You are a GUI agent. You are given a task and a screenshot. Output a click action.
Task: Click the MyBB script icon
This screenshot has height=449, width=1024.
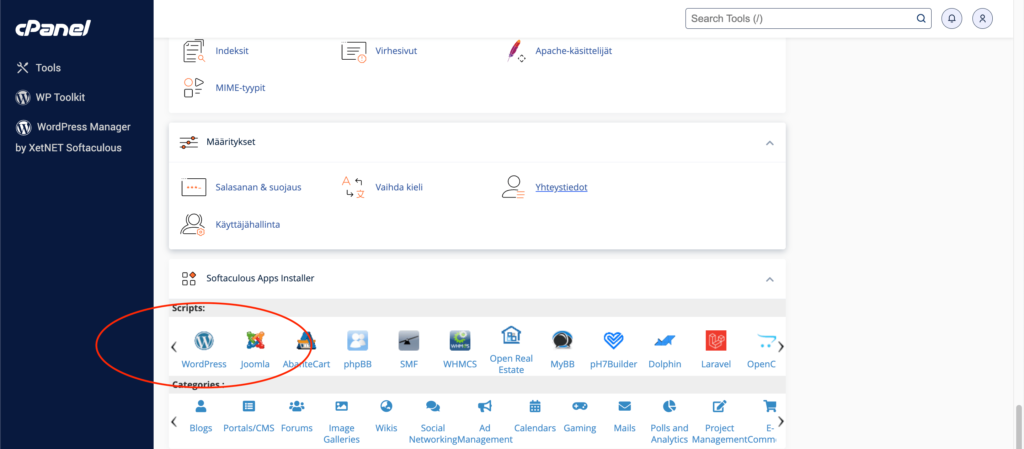(x=562, y=340)
